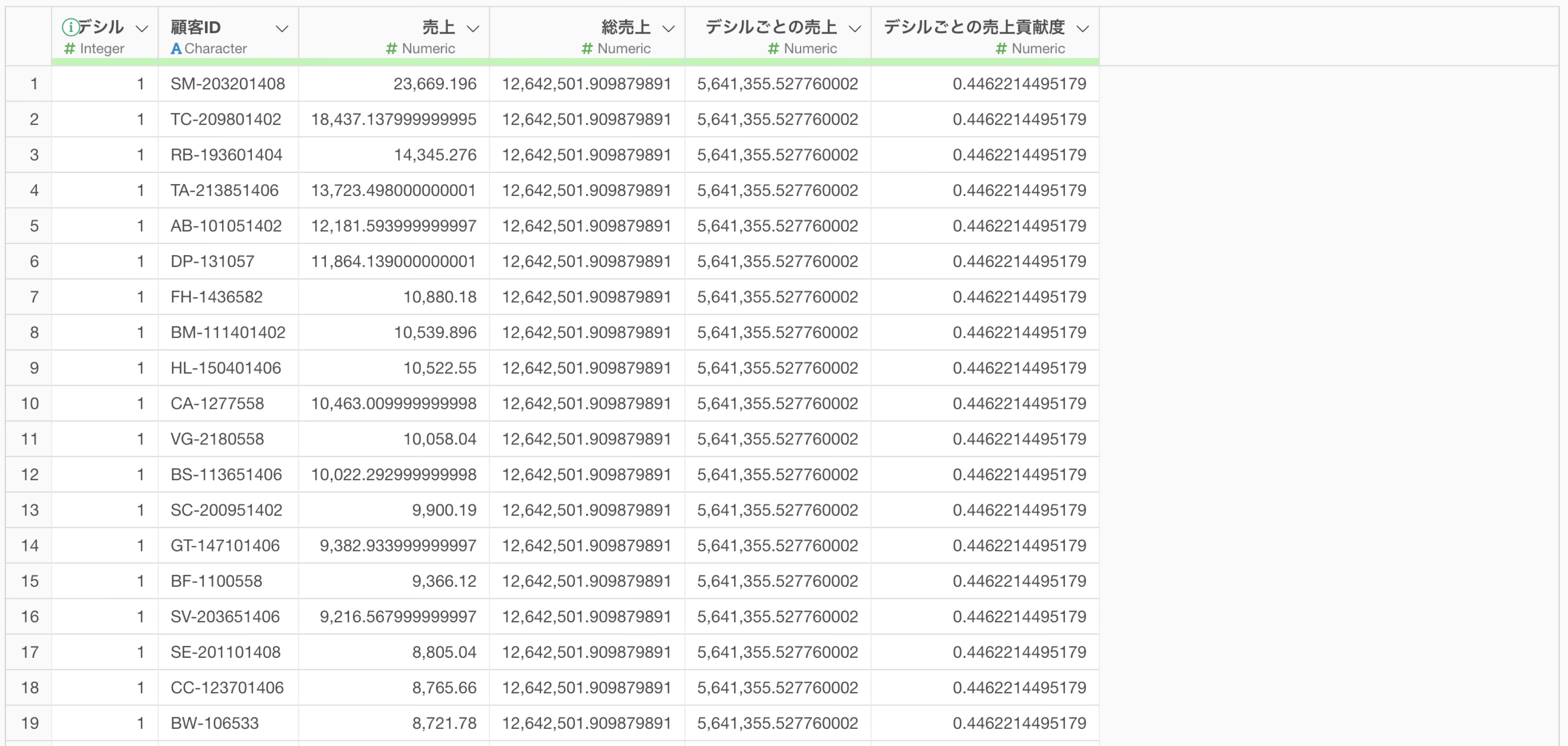The height and width of the screenshot is (746, 1568).
Task: Open the 顧客ID column dropdown menu
Action: pyautogui.click(x=281, y=29)
